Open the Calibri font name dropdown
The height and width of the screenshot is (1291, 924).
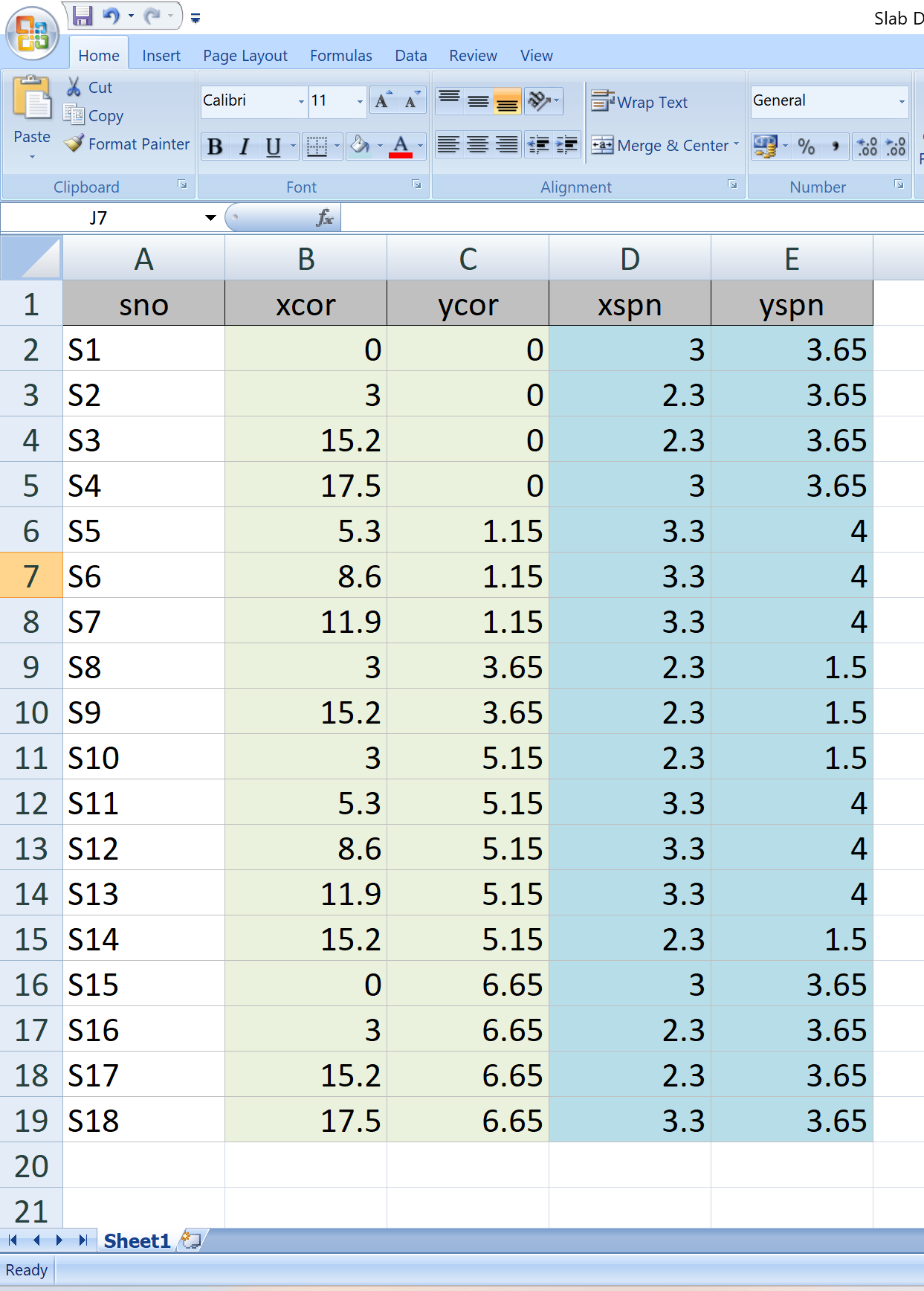[x=301, y=101]
